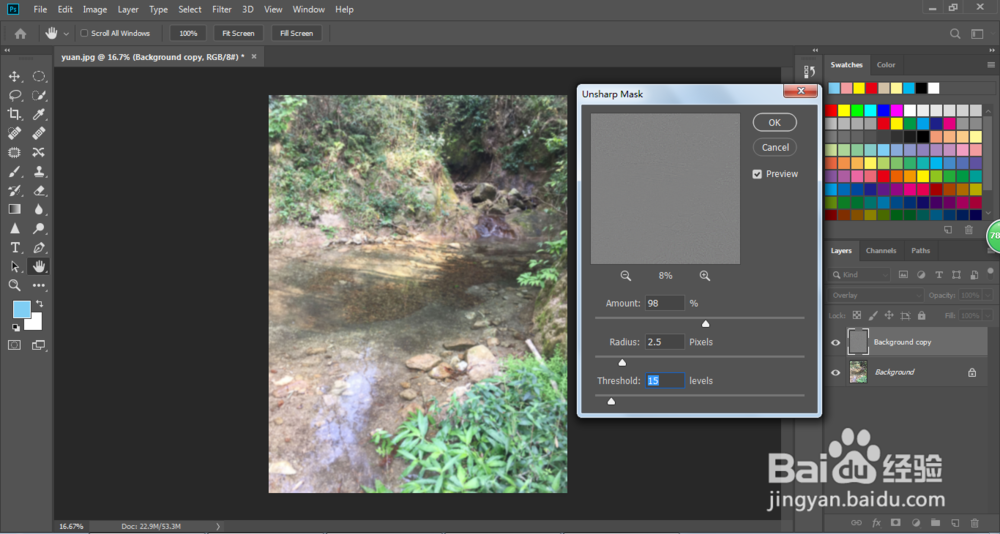Zoom in the Unsharp Mask preview
This screenshot has width=1000, height=534.
(x=705, y=276)
